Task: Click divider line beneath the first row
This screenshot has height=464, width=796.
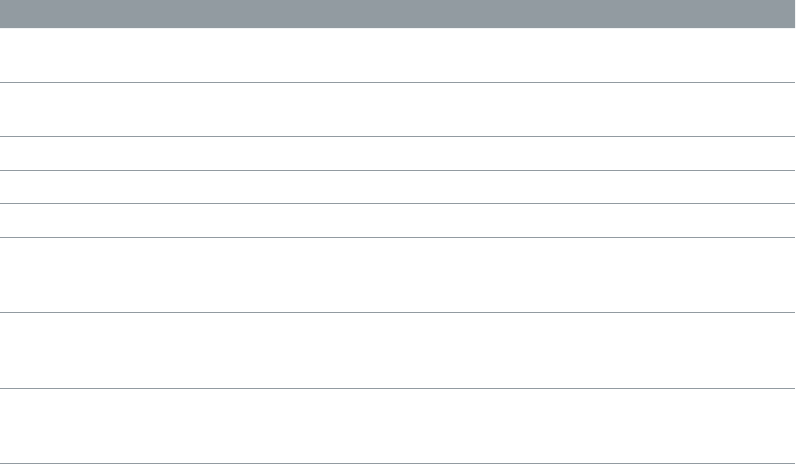Action: (398, 82)
